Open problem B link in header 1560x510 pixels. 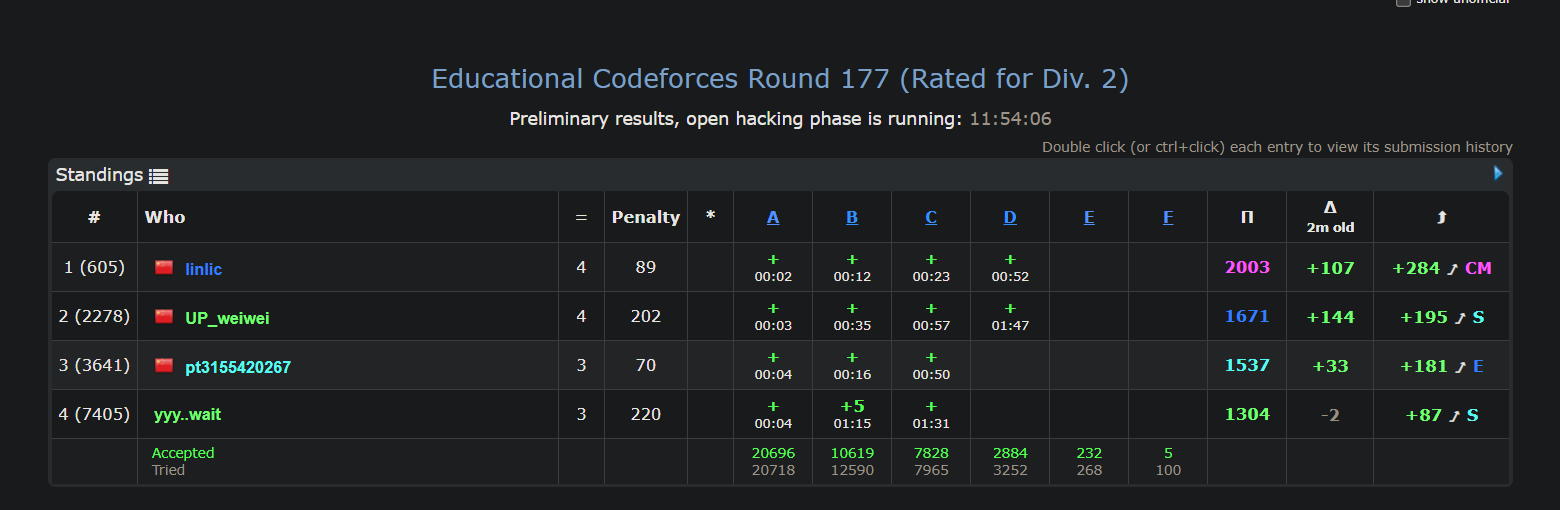point(852,217)
